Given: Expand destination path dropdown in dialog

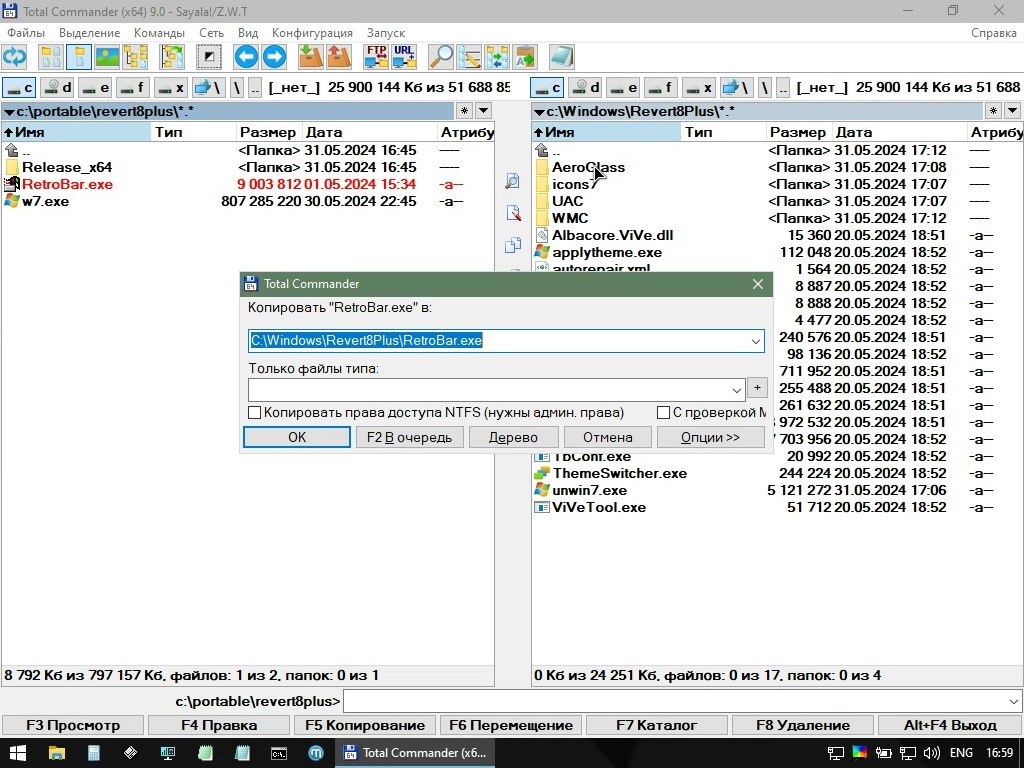Looking at the screenshot, I should pyautogui.click(x=756, y=341).
